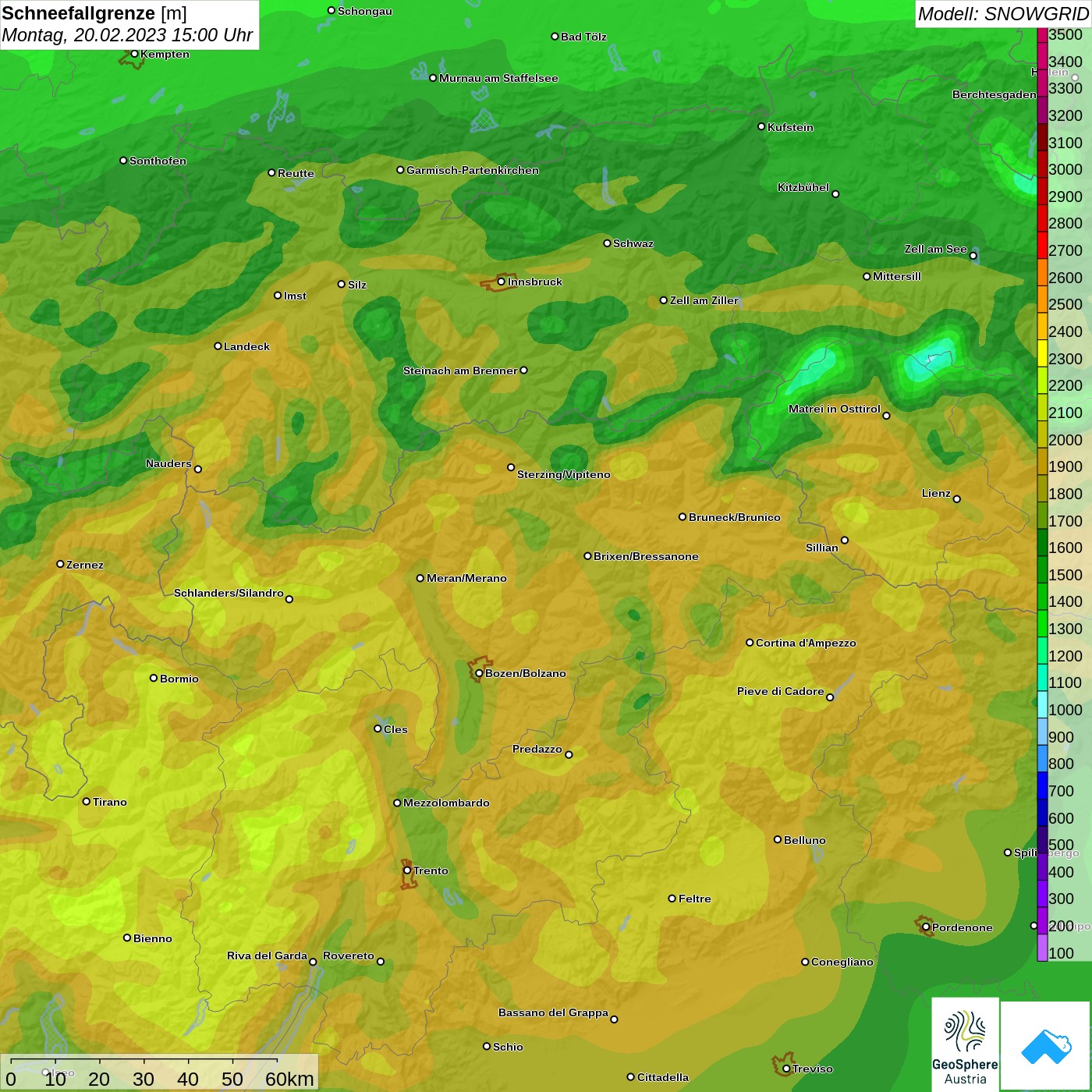Click the Landeck location dot
1092x1092 pixels.
(x=218, y=346)
